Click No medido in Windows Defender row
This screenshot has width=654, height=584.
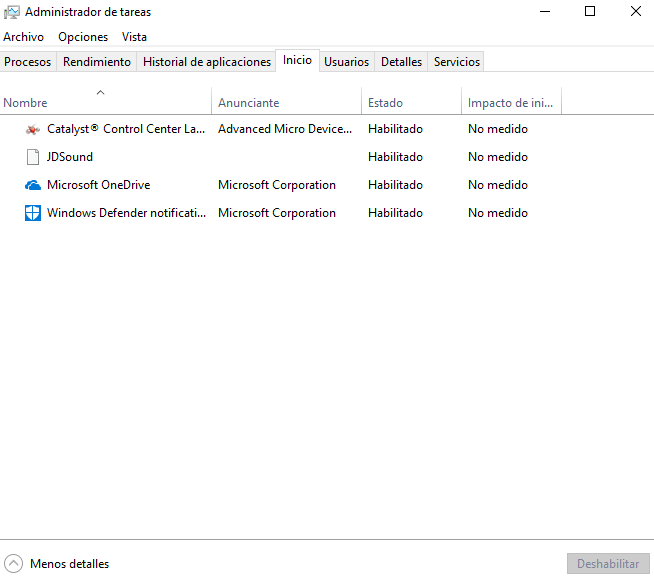pos(498,213)
